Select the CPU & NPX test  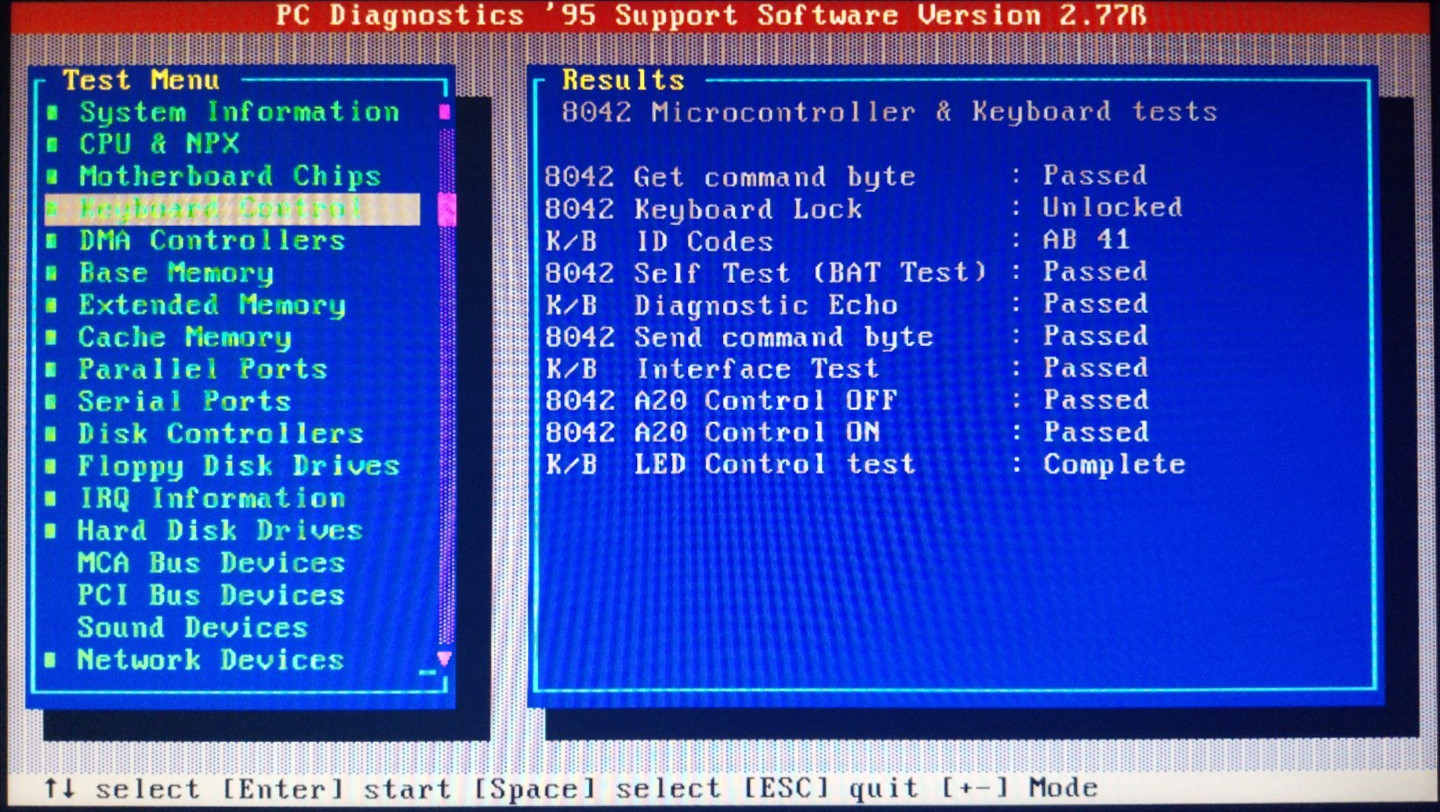(159, 144)
